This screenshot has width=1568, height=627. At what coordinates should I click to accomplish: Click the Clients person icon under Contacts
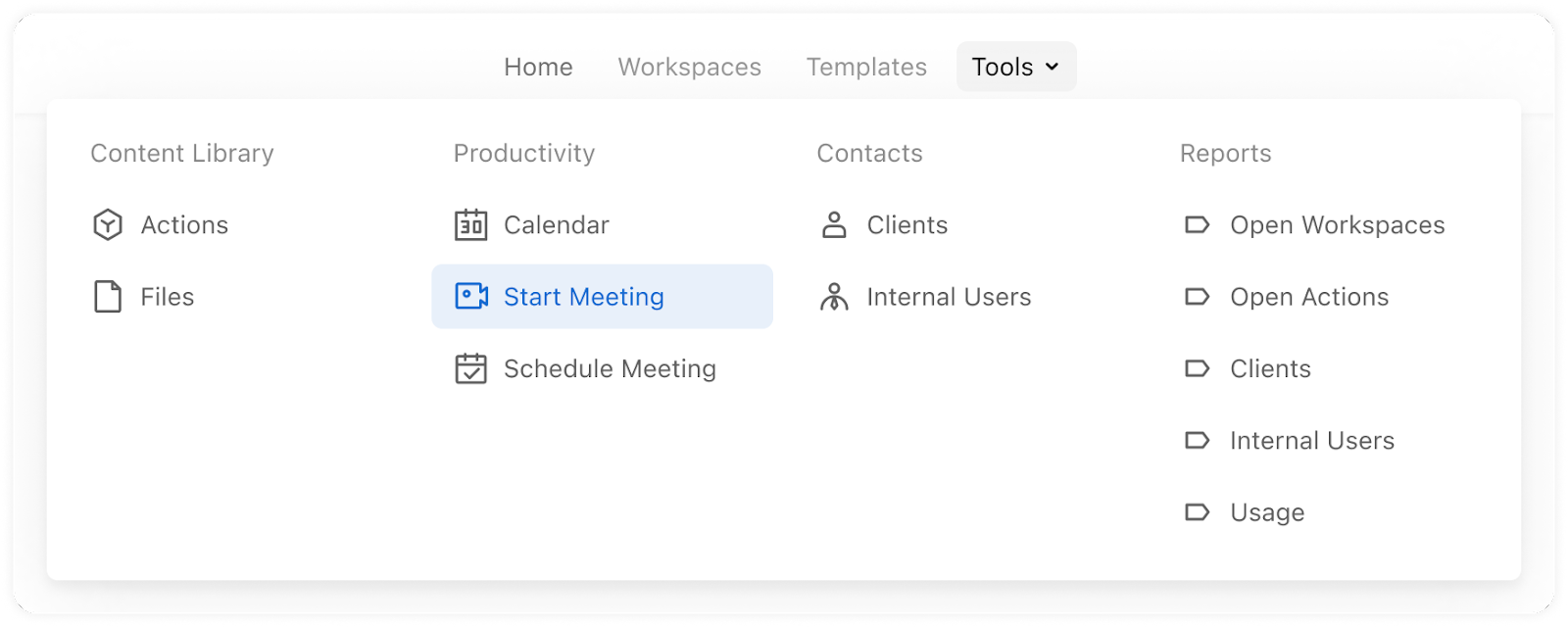pyautogui.click(x=834, y=224)
